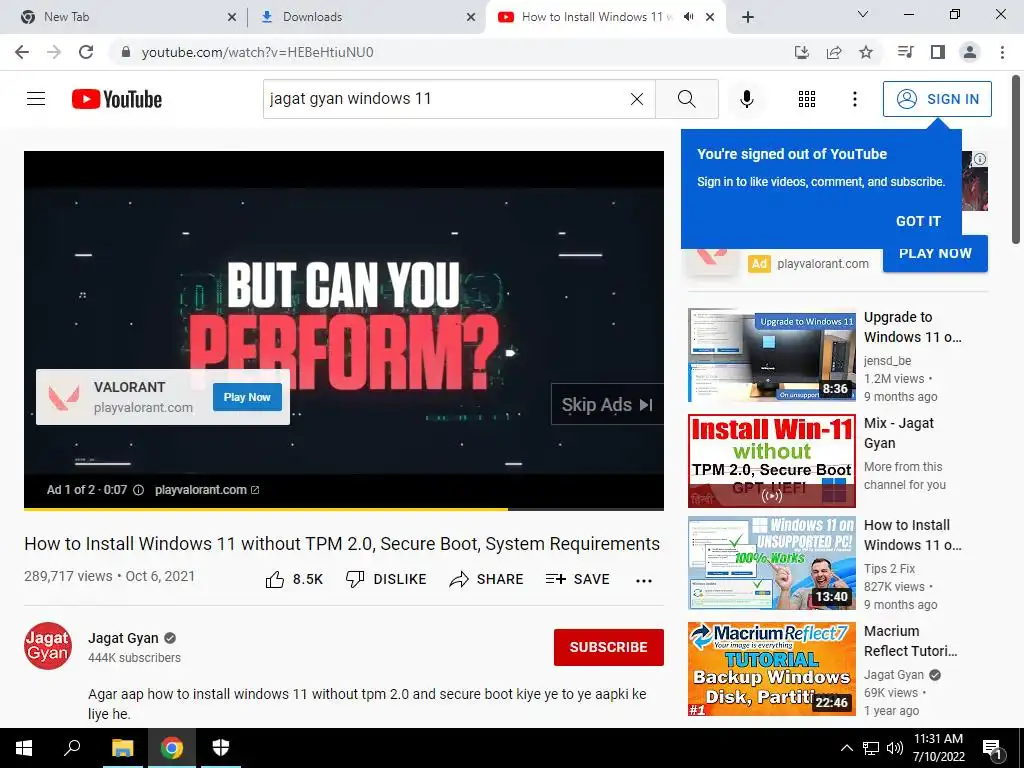Open the Jagat Gyan channel name link
The image size is (1024, 768).
pos(123,638)
